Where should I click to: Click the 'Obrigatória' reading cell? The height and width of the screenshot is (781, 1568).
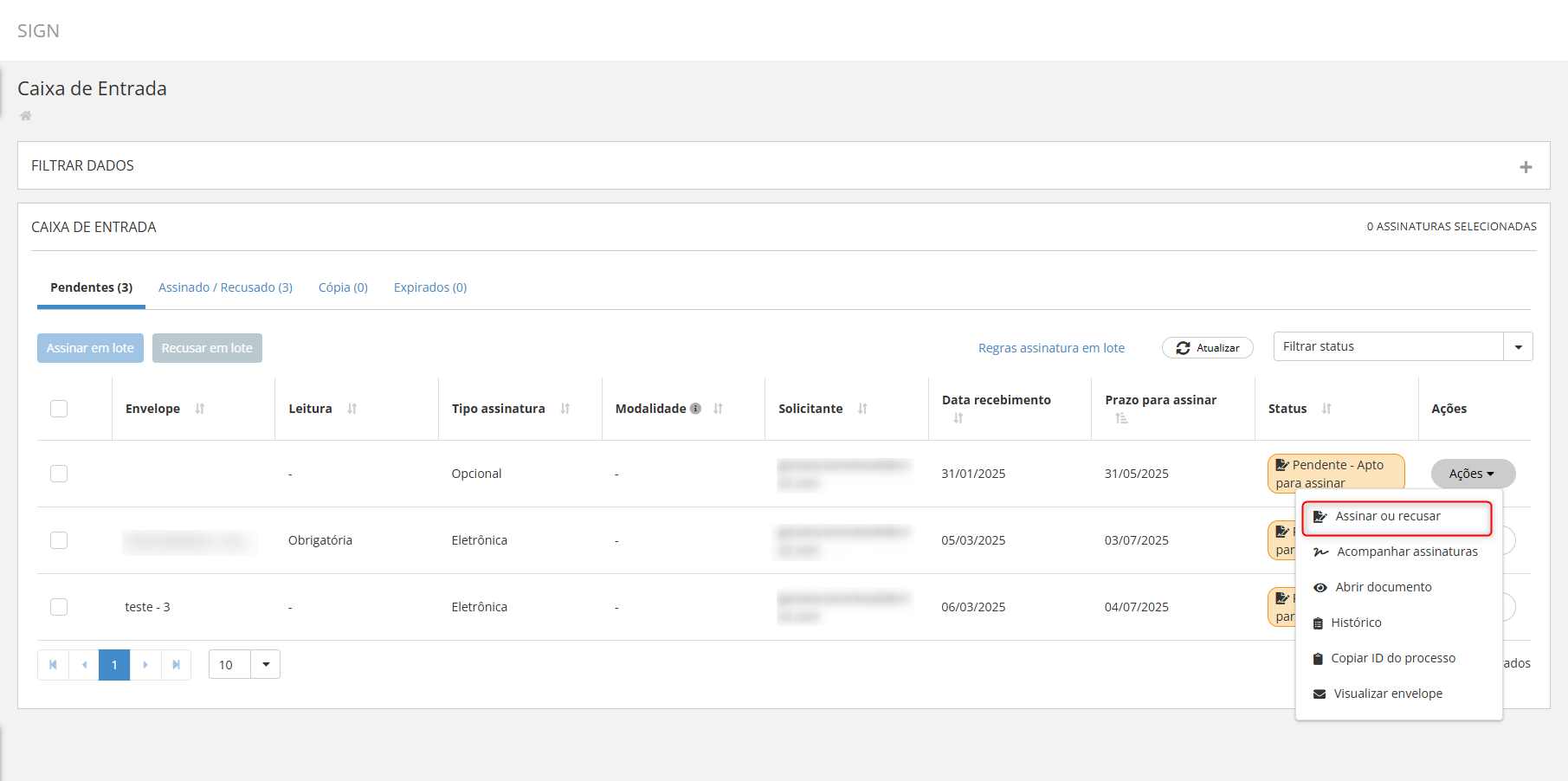click(320, 540)
